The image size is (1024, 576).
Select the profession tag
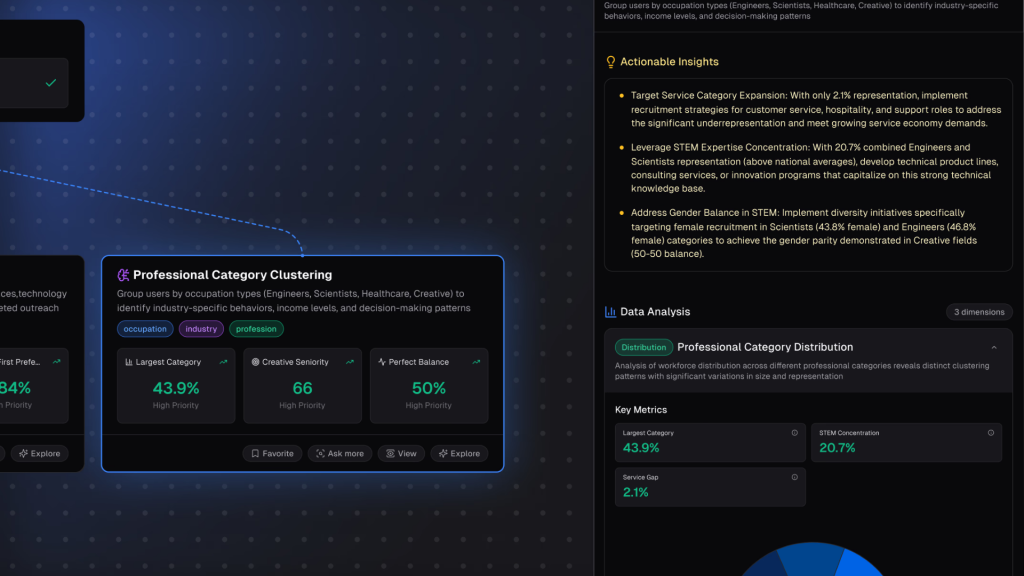256,329
